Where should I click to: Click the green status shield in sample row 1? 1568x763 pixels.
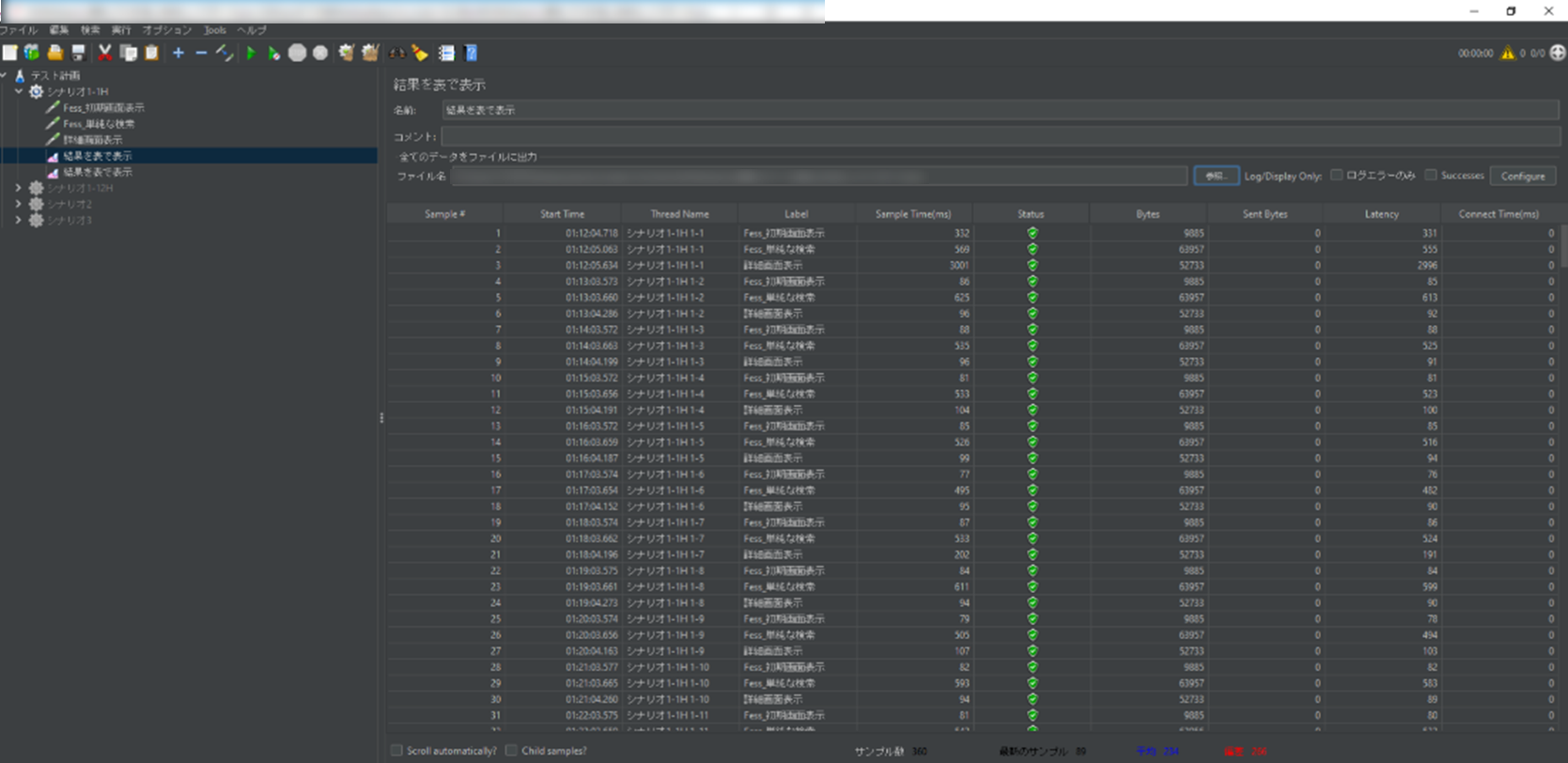click(x=1032, y=233)
